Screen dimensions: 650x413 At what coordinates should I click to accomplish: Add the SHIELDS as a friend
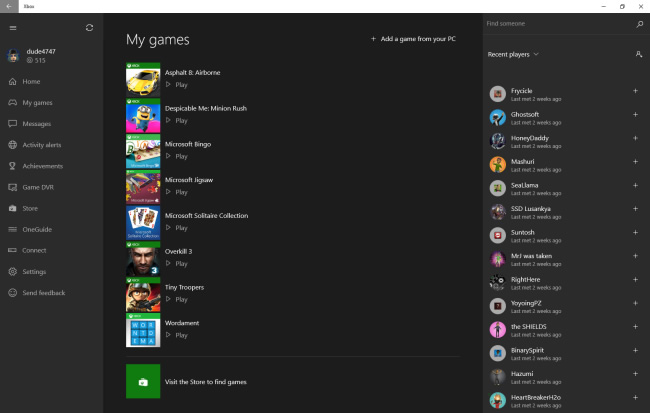click(635, 327)
